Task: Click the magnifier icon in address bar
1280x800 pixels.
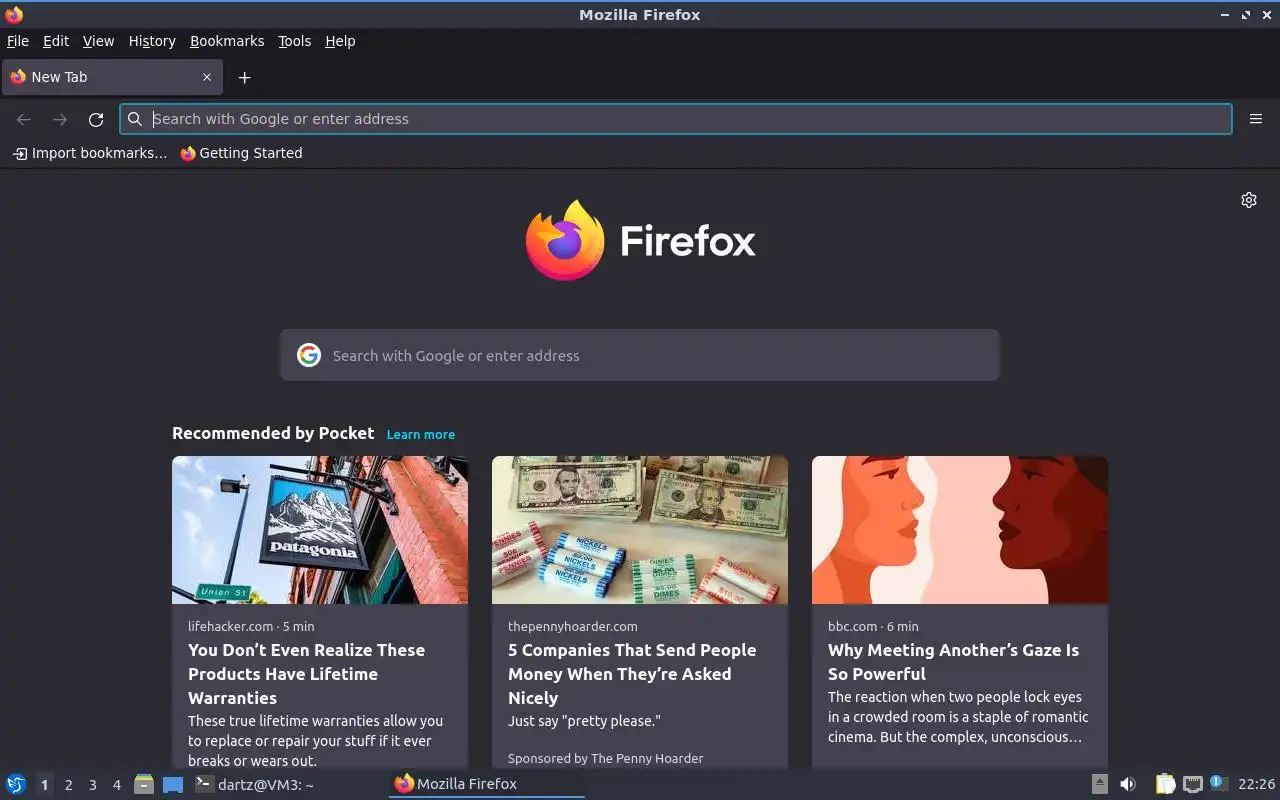Action: tap(135, 119)
